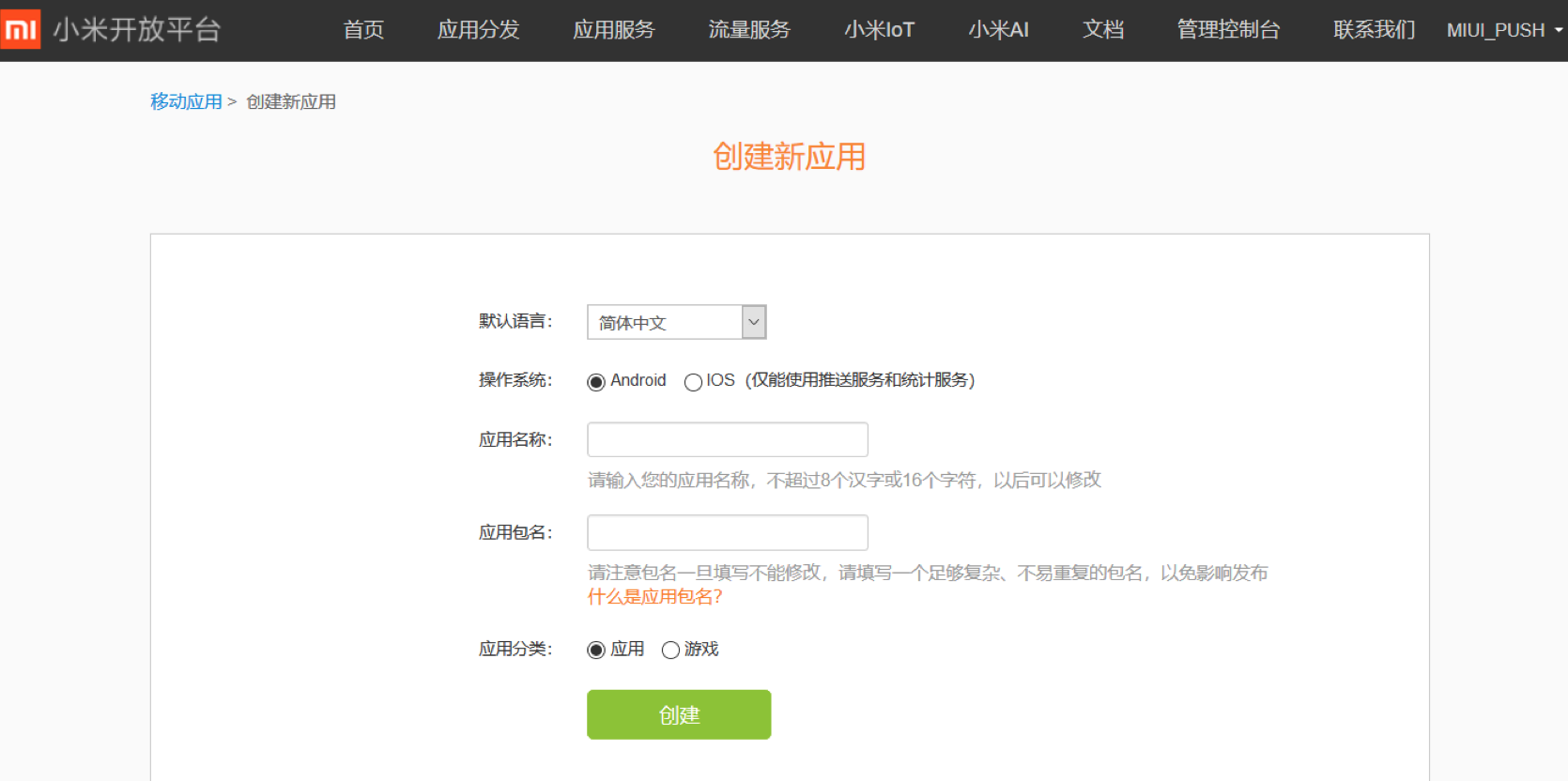The image size is (1568, 781).
Task: Click the 创建新应用 breadcrumb text
Action: pos(291,101)
